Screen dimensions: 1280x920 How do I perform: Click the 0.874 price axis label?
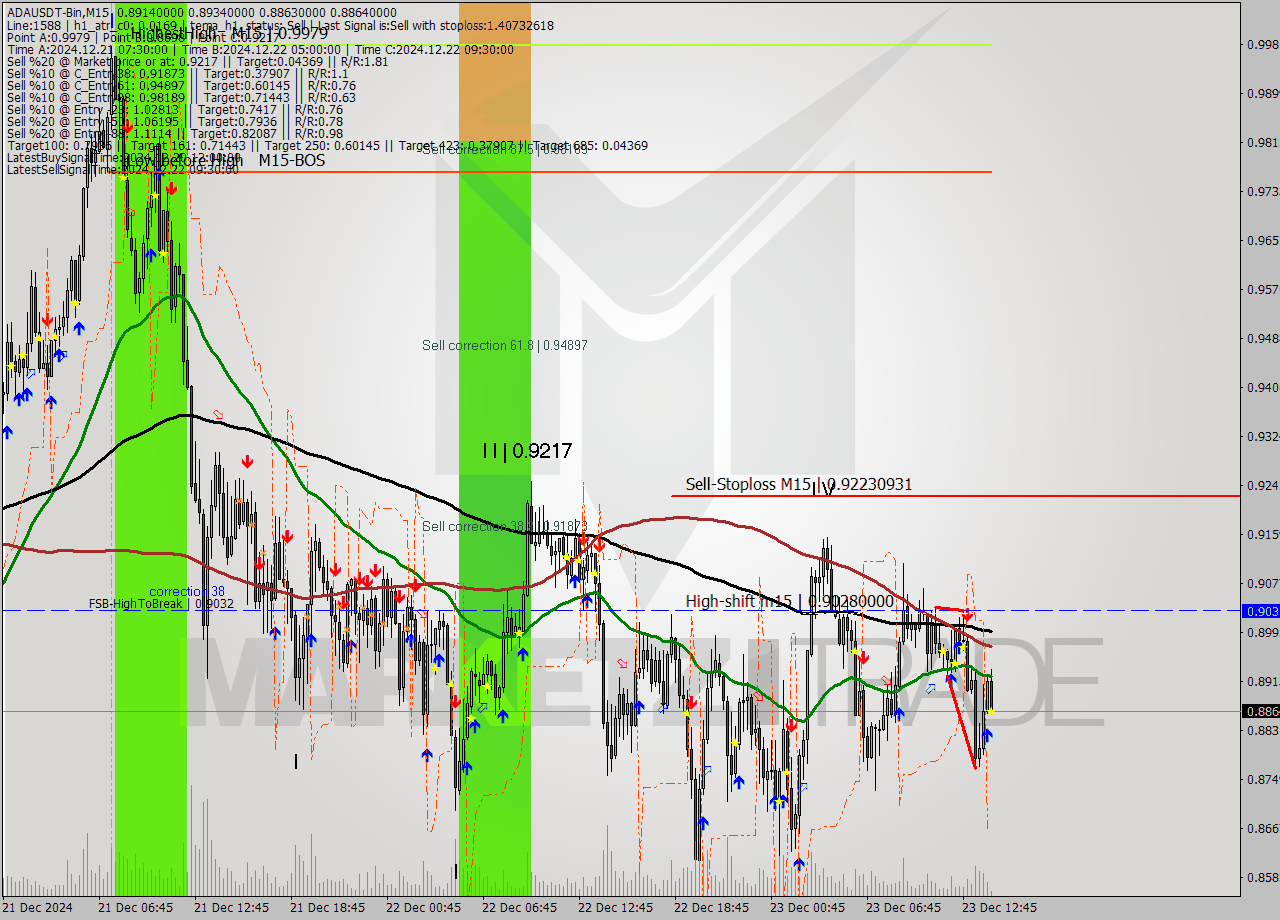tap(1261, 779)
